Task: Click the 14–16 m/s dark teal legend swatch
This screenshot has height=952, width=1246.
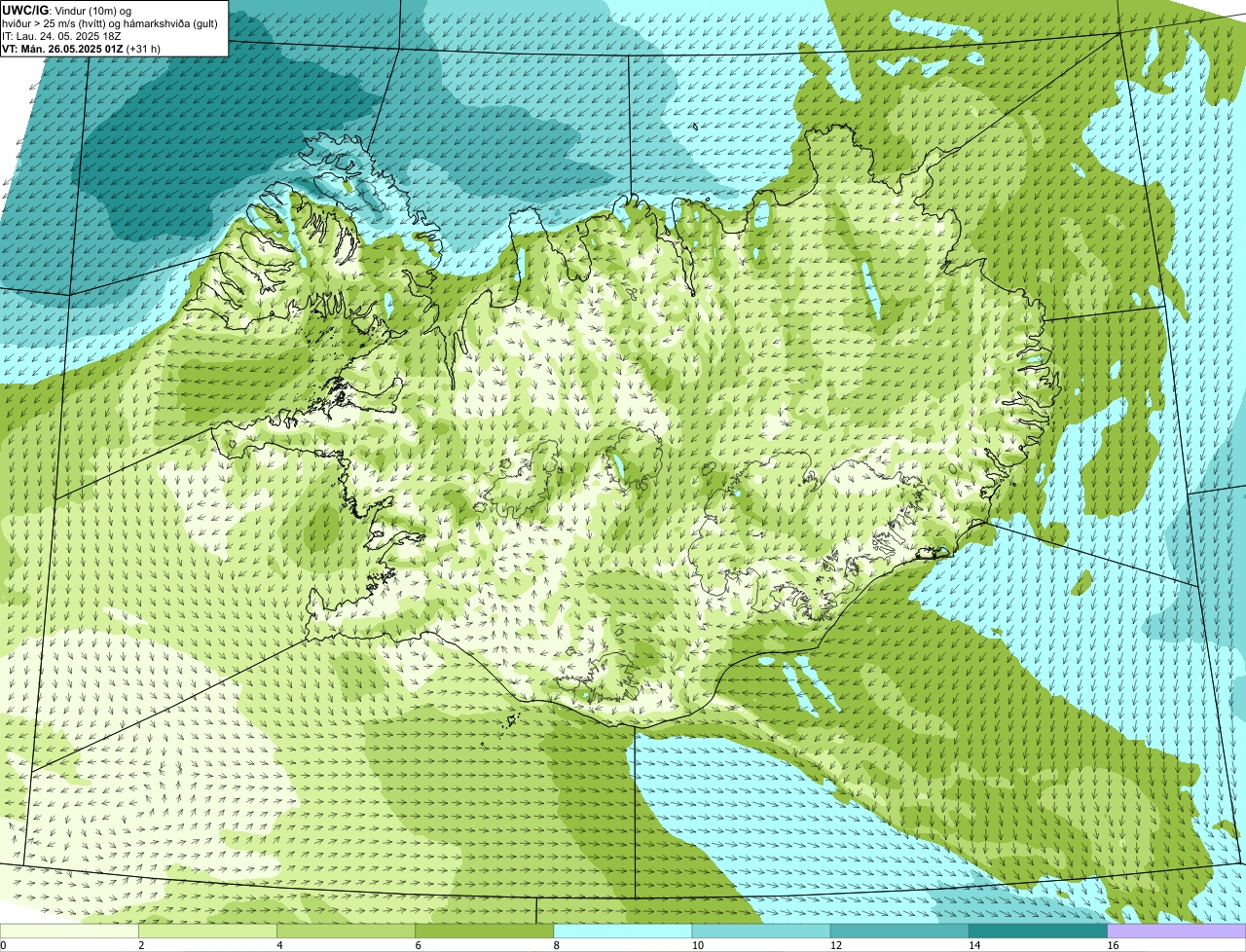Action: 1038,931
